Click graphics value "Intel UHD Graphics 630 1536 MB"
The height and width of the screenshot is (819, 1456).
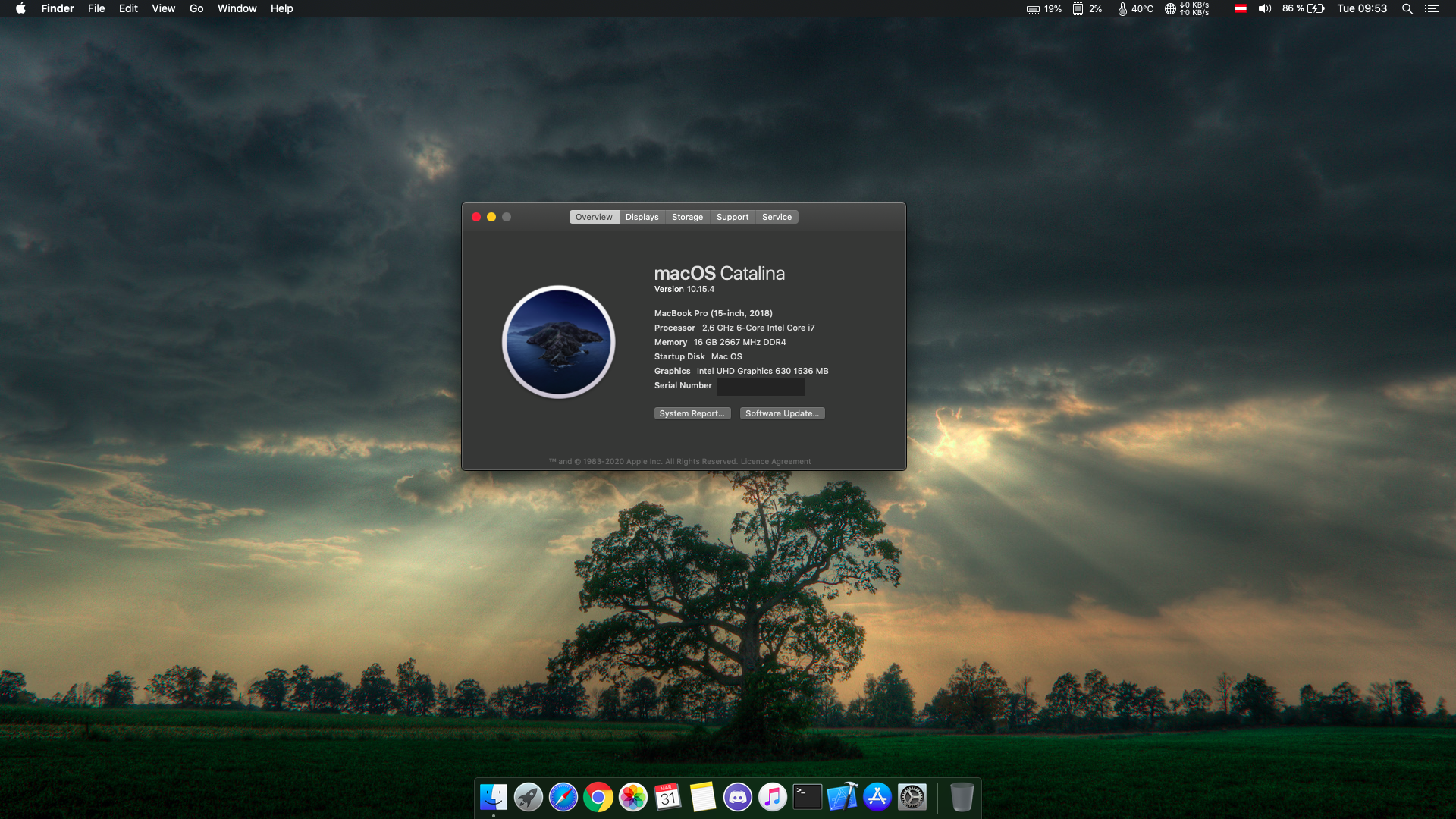[762, 371]
